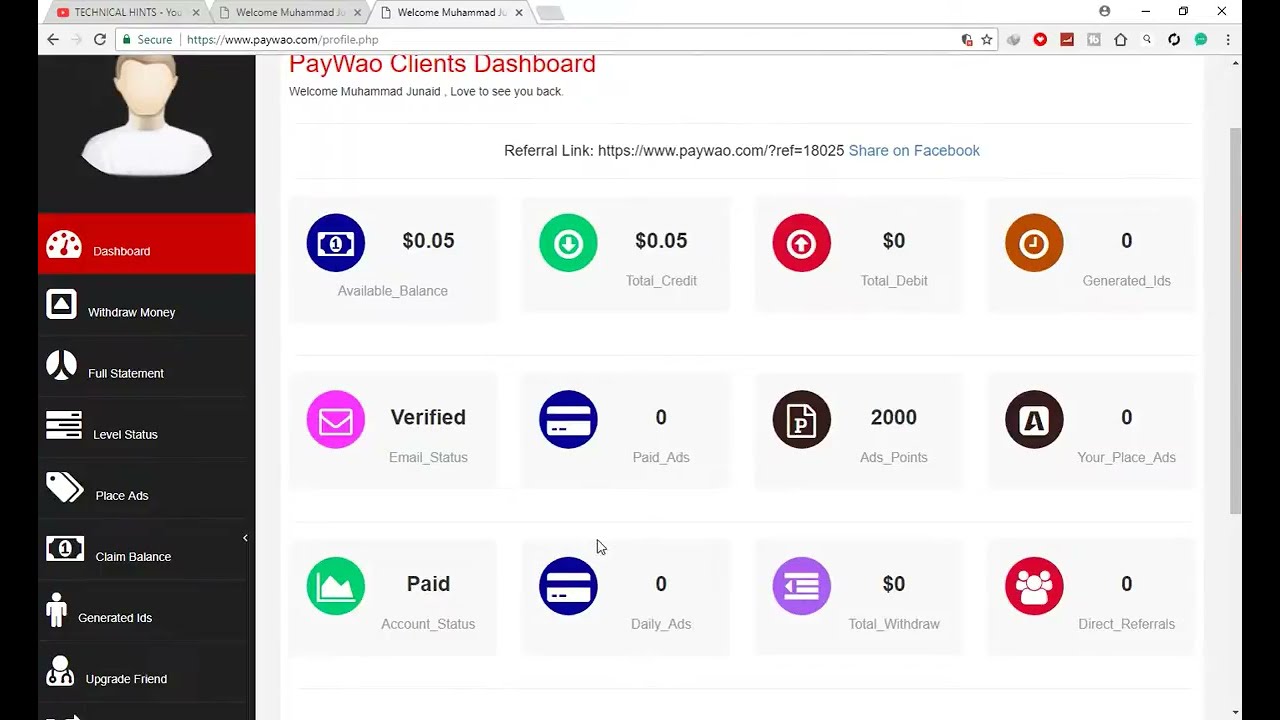Viewport: 1280px width, 720px height.
Task: Open Upgrade Friend menu item
Action: (x=147, y=671)
